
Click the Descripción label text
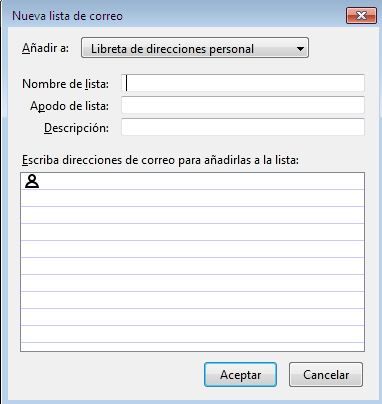(x=76, y=128)
